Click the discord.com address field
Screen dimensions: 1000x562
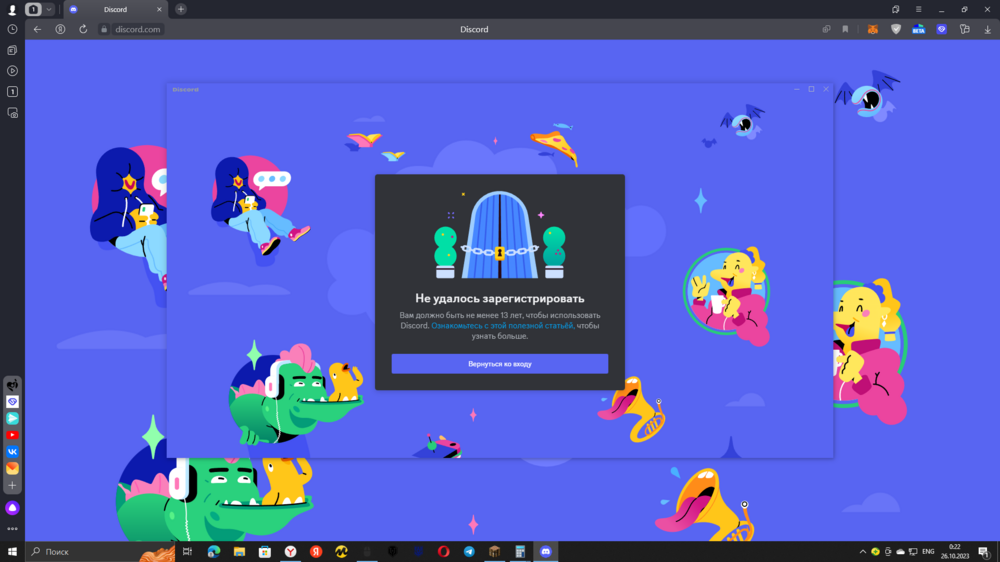(x=137, y=29)
